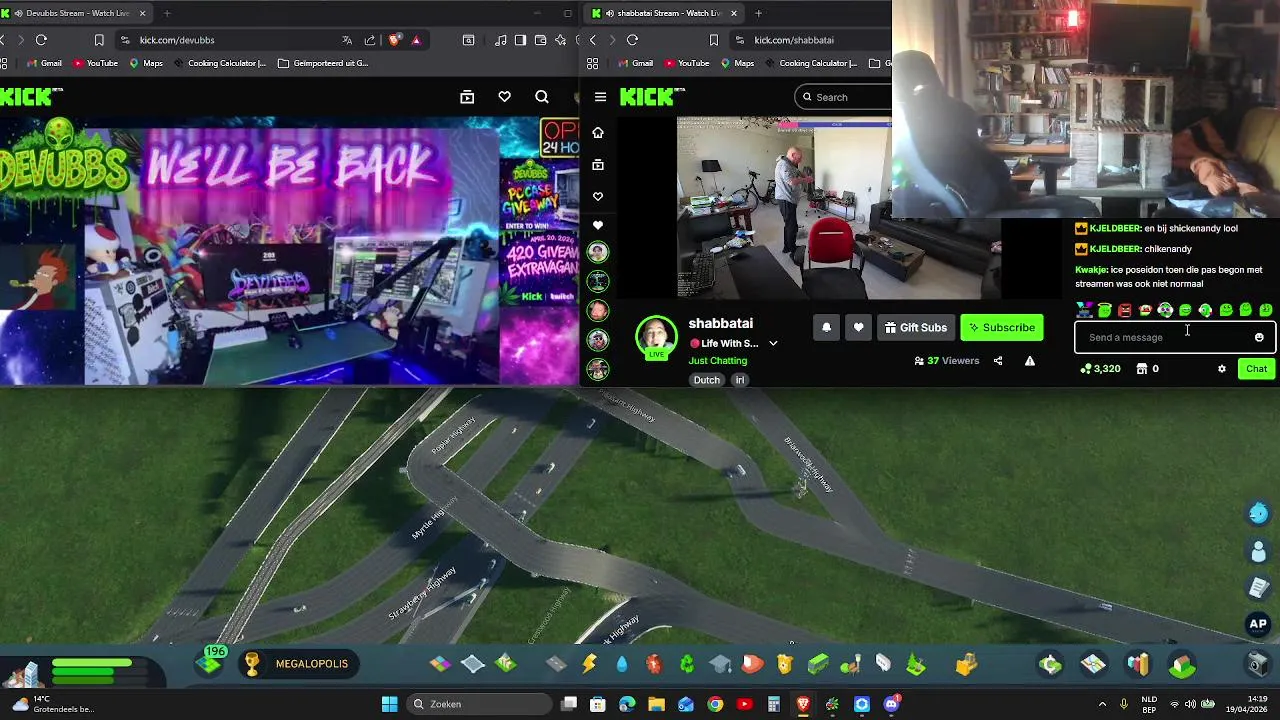Open Browse icon in Devubbs Kick header
Image resolution: width=1280 pixels, height=720 pixels.
pos(467,97)
